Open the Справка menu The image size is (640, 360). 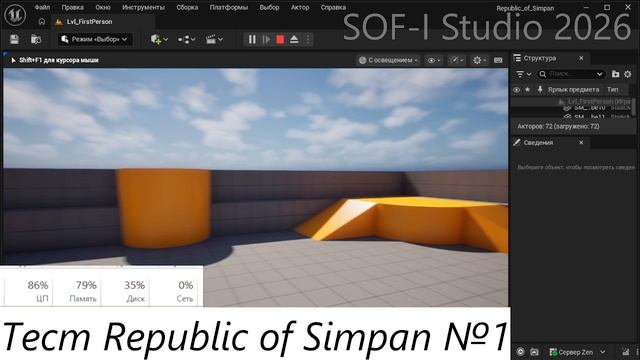tap(333, 7)
